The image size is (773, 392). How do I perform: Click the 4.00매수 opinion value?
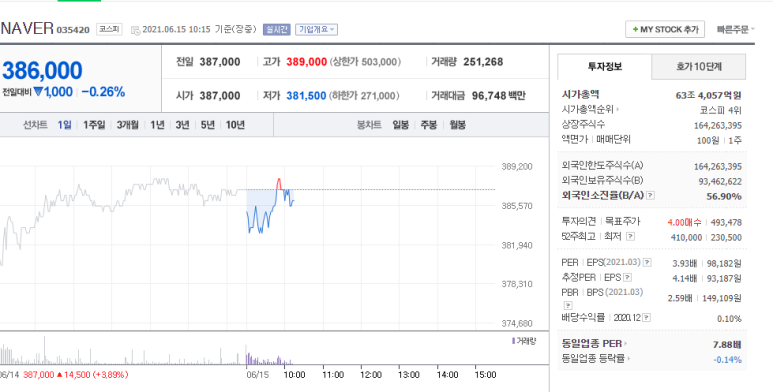[x=684, y=222]
